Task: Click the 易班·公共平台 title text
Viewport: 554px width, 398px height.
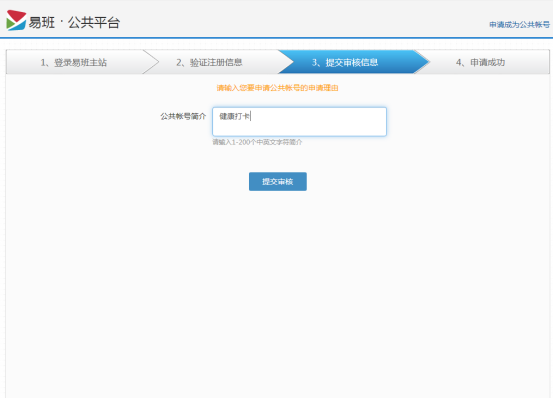Action: (x=74, y=22)
